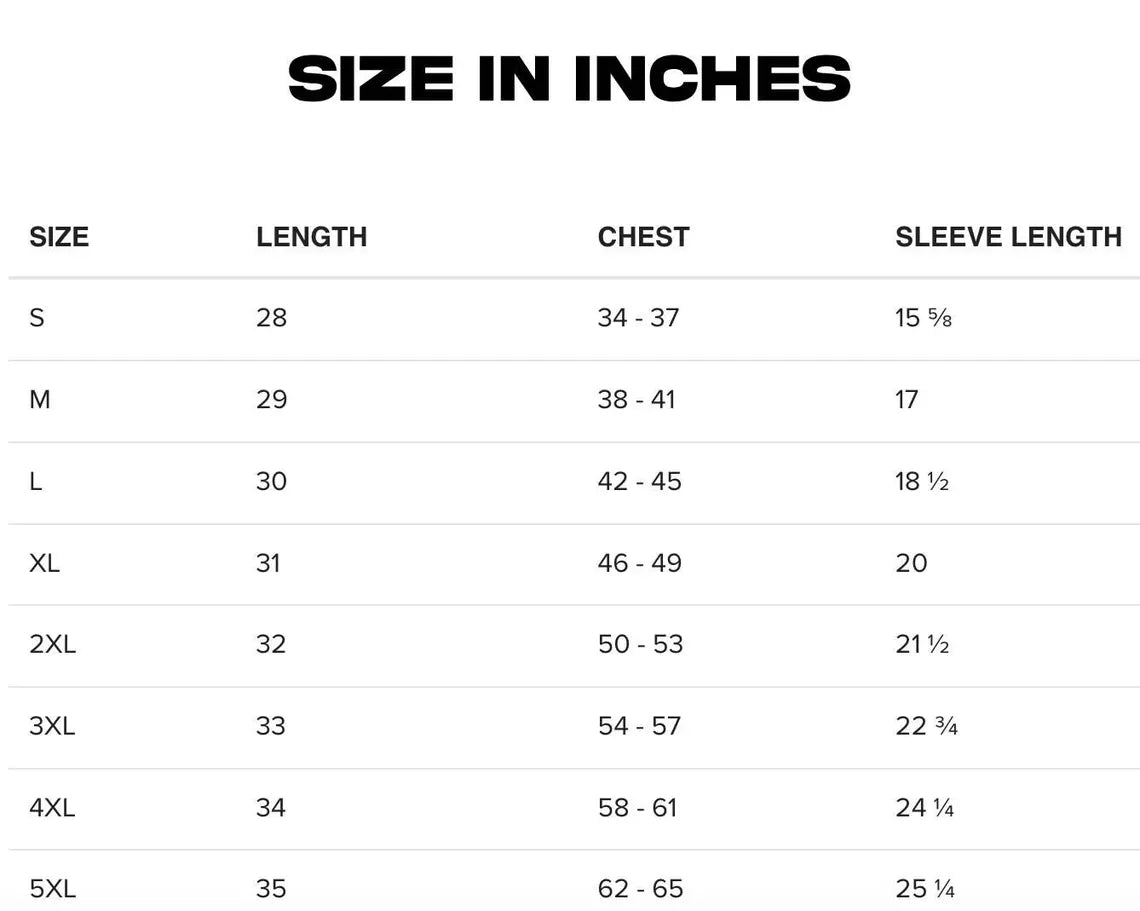Click the LENGTH column header
Screen dimensions: 1140x911
click(x=311, y=237)
